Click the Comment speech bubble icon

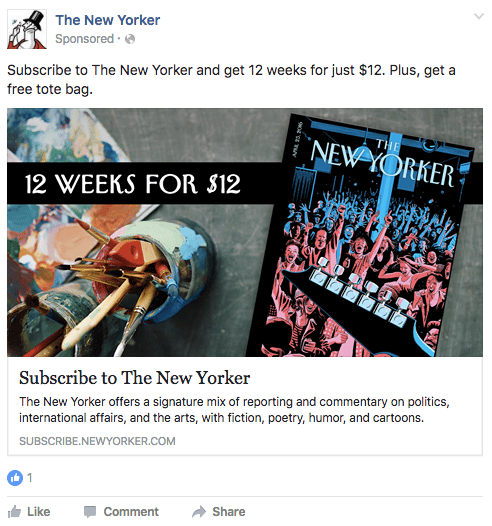[x=90, y=512]
